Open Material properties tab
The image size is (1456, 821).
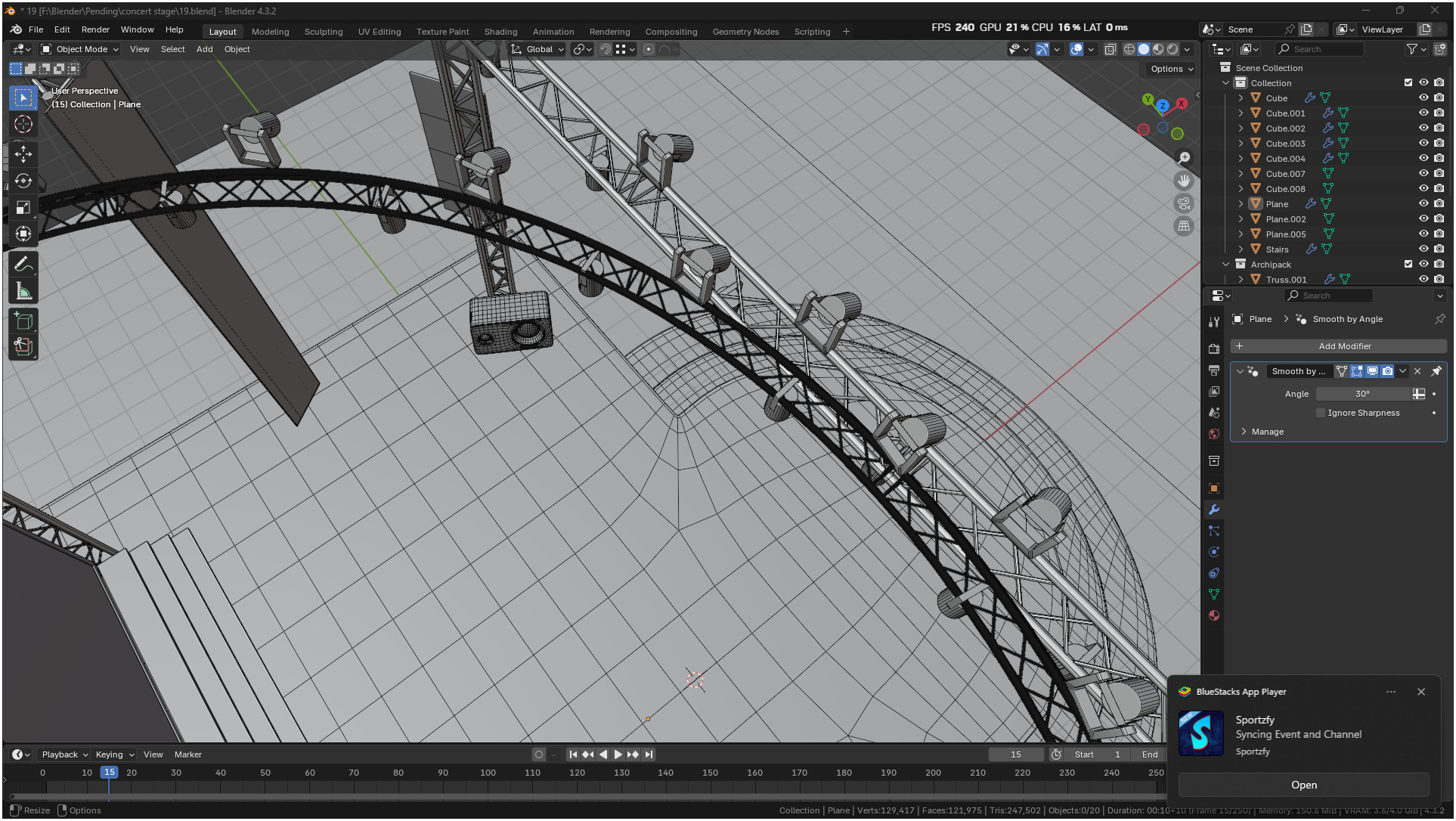[x=1214, y=615]
